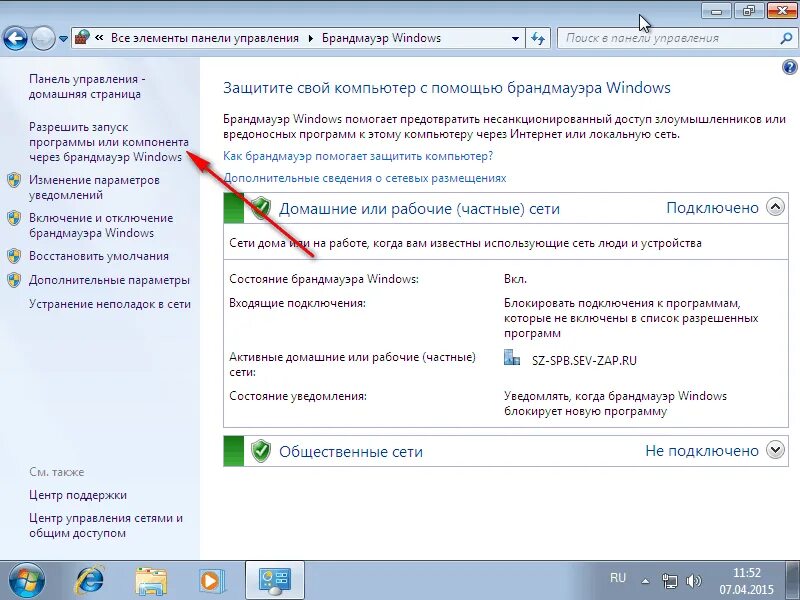Click the search magnifier icon

pos(786,38)
